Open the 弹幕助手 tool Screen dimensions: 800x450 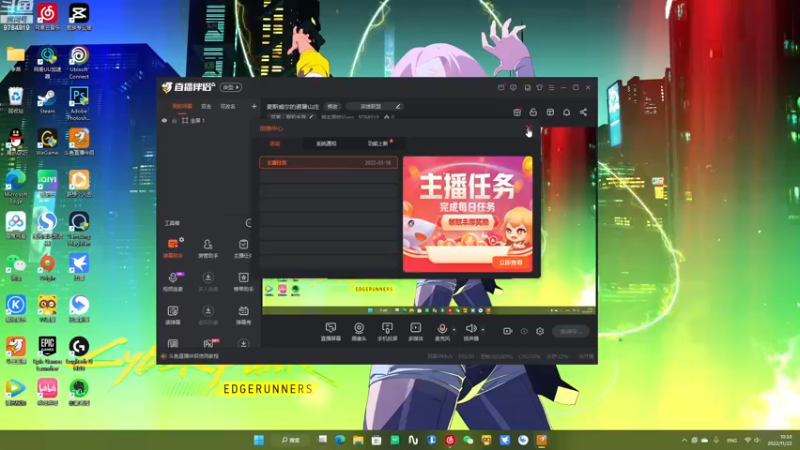click(173, 248)
